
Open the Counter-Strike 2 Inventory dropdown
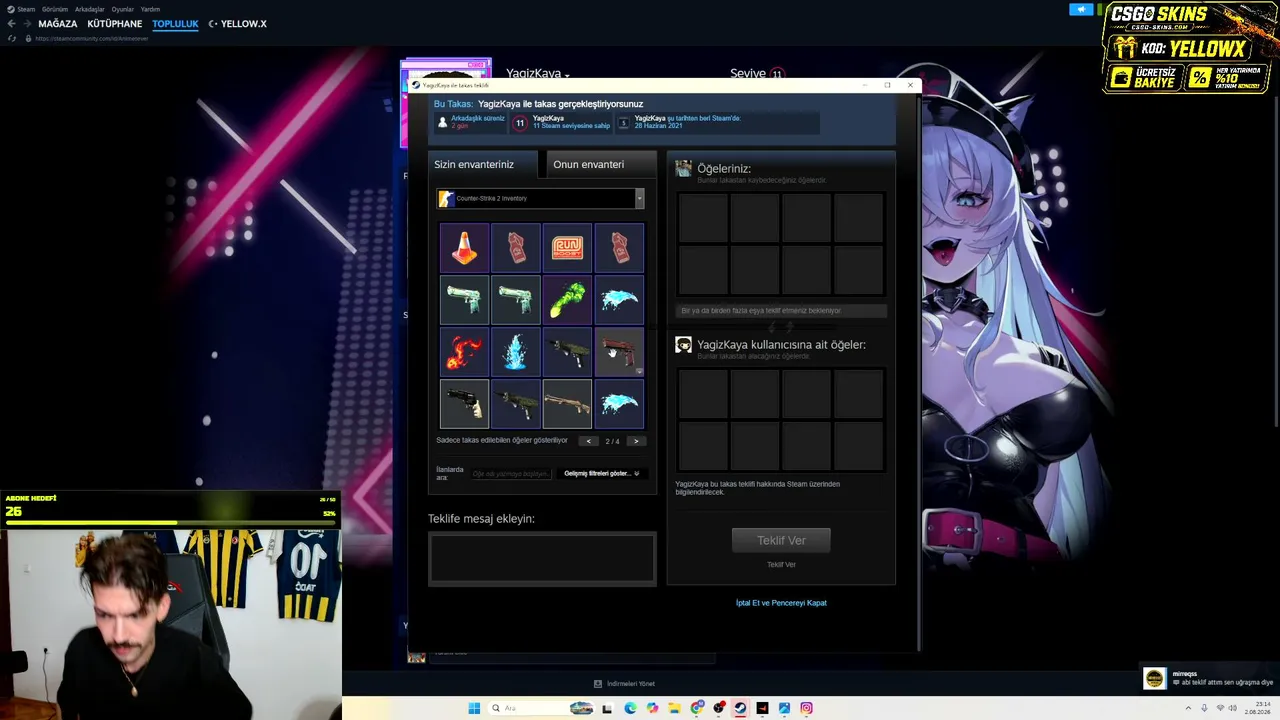click(x=540, y=198)
